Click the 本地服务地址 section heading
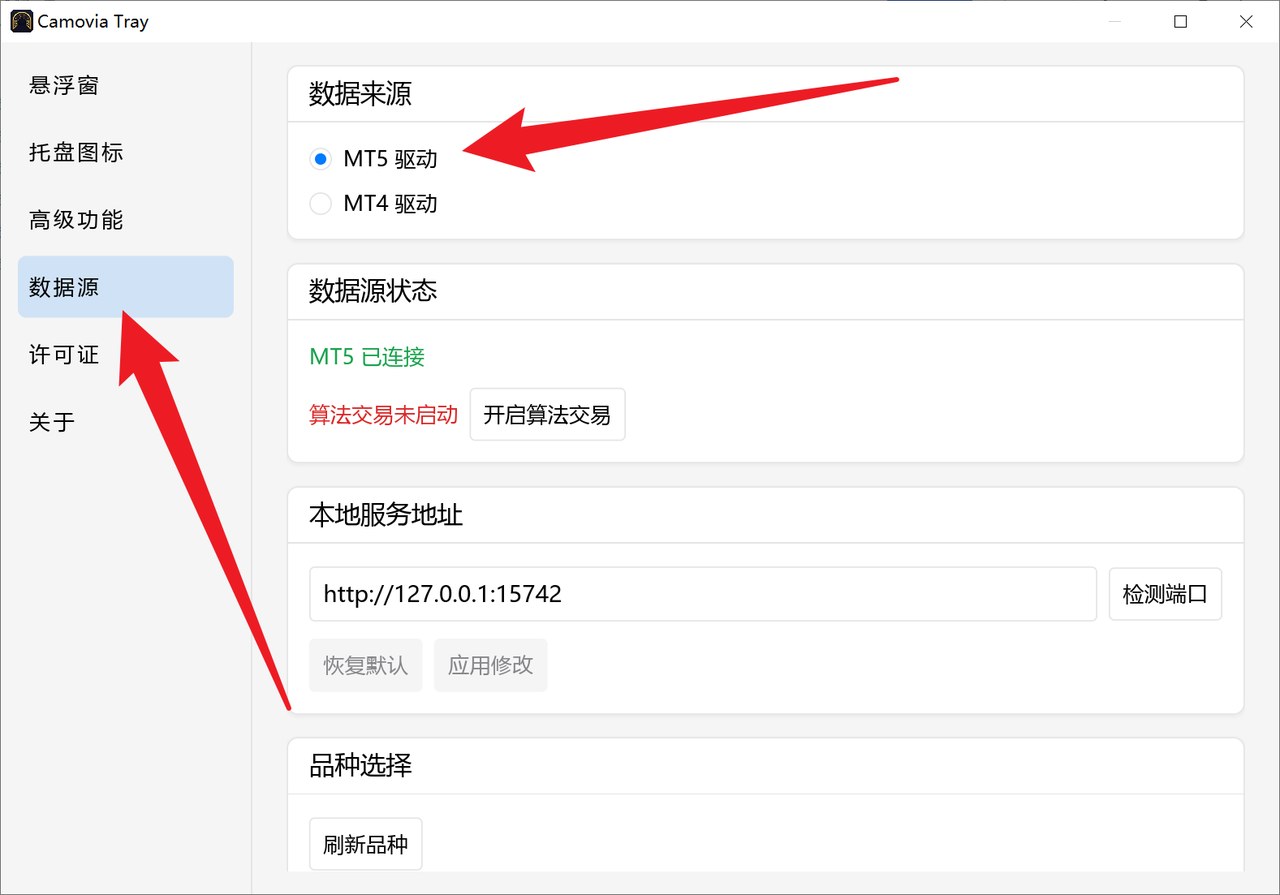Image resolution: width=1280 pixels, height=895 pixels. 386,515
